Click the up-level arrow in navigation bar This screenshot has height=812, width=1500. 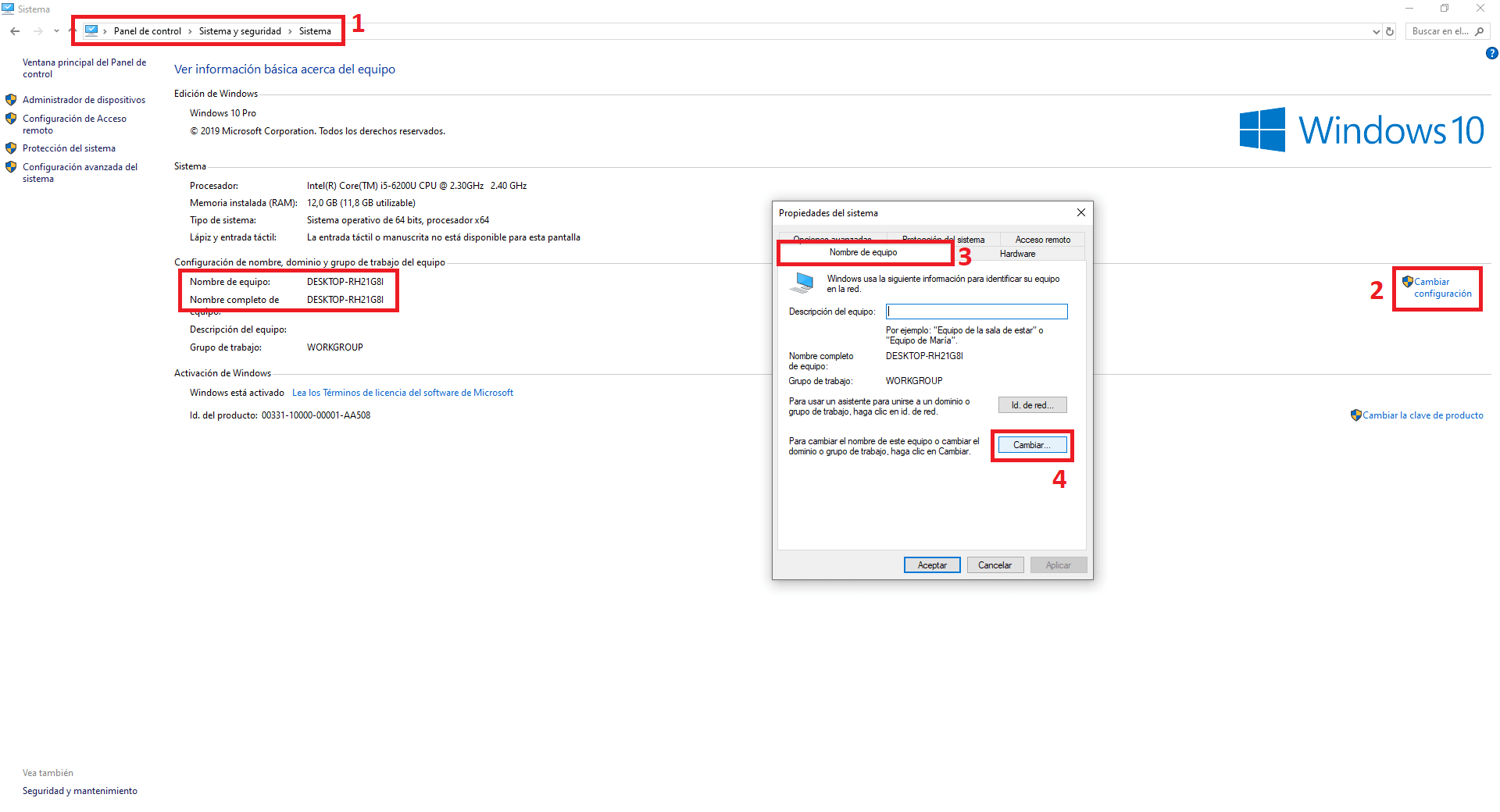[72, 30]
